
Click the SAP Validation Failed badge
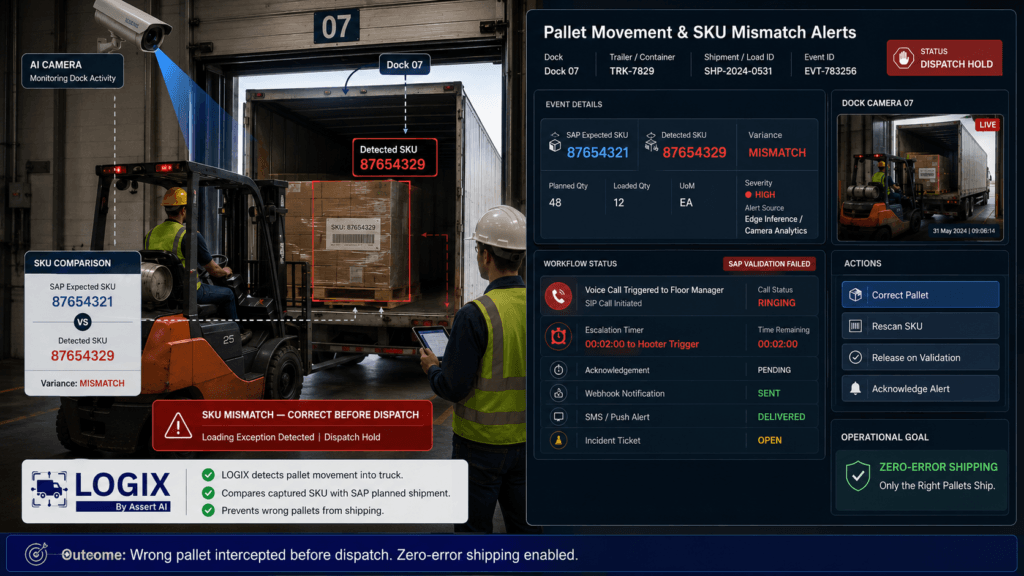tap(769, 264)
